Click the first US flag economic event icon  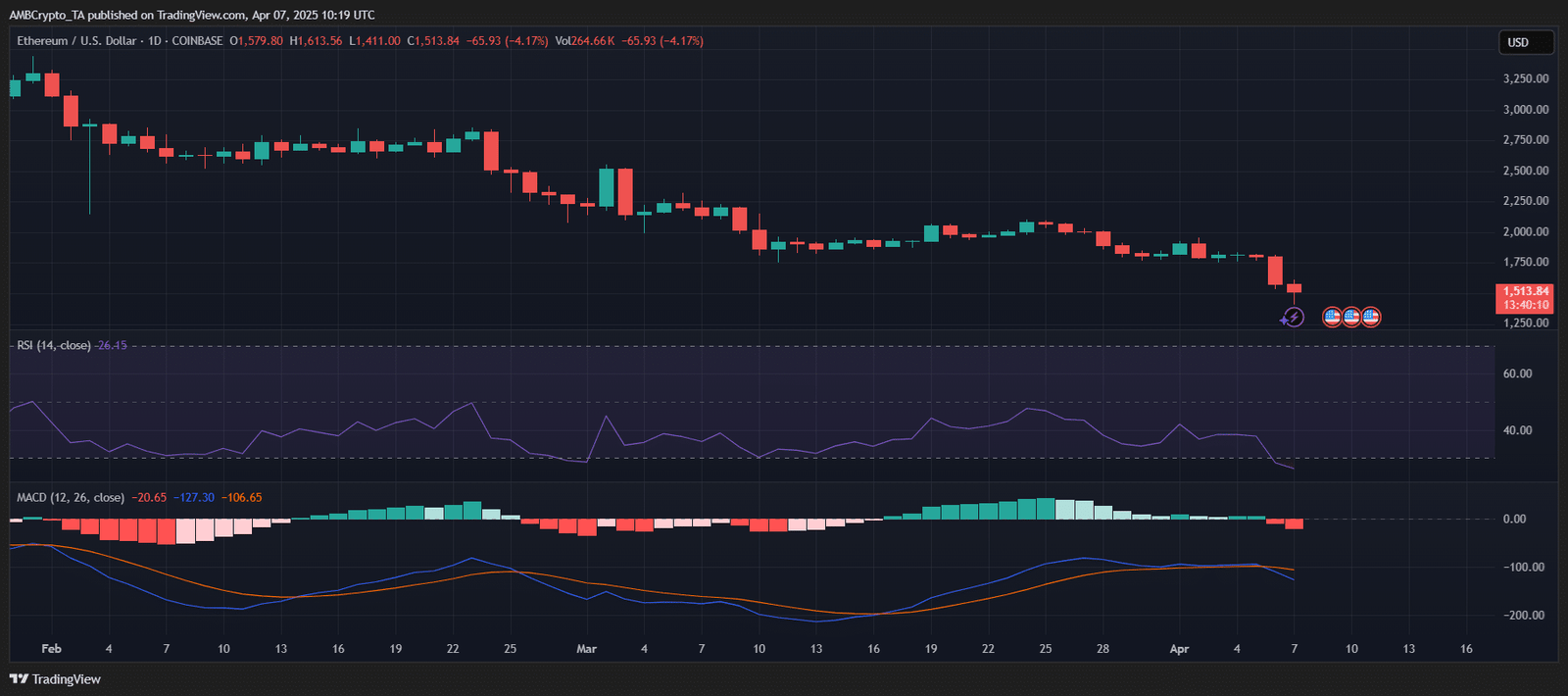1332,317
